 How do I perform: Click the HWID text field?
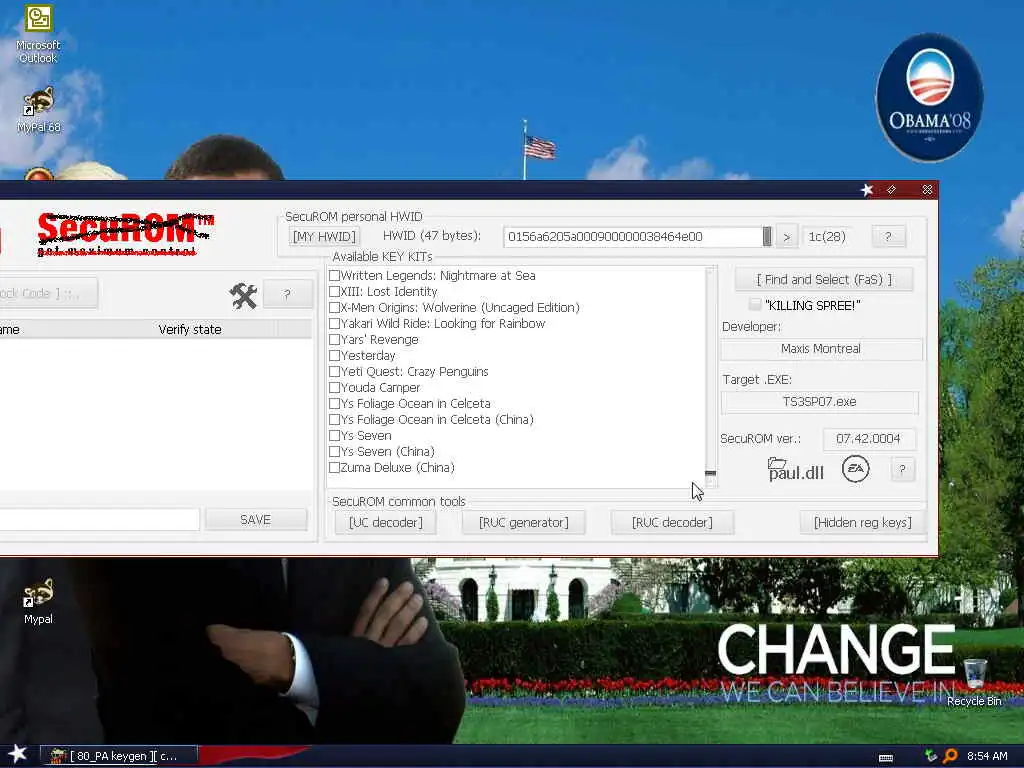[633, 236]
